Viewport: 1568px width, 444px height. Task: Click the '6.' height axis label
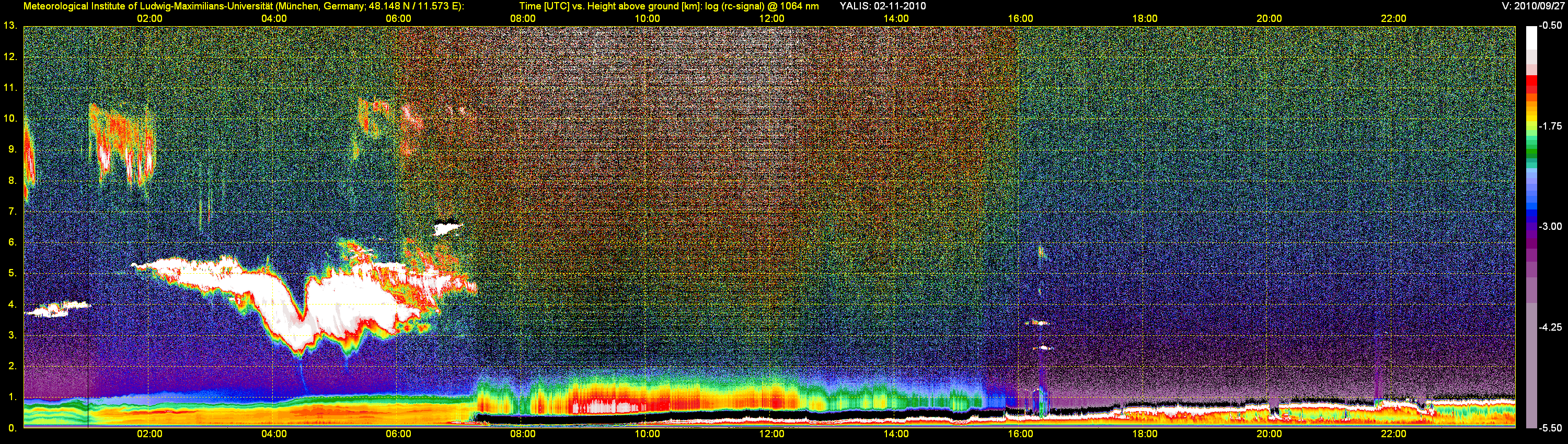(12, 242)
